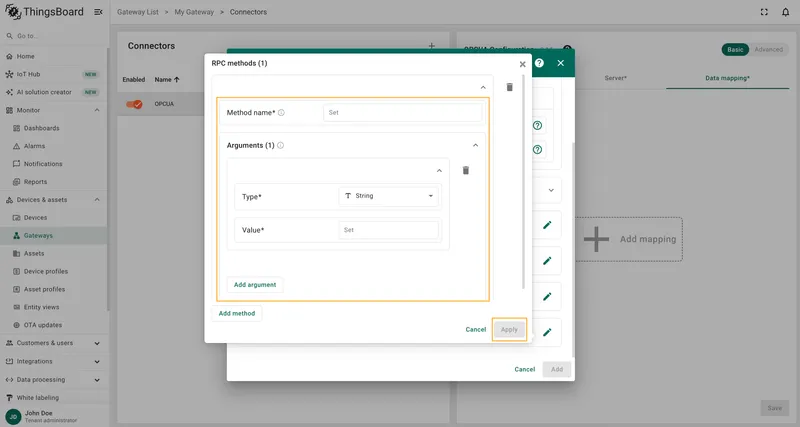800x427 pixels.
Task: Collapse the sidebar menu toggle icon
Action: pos(98,12)
